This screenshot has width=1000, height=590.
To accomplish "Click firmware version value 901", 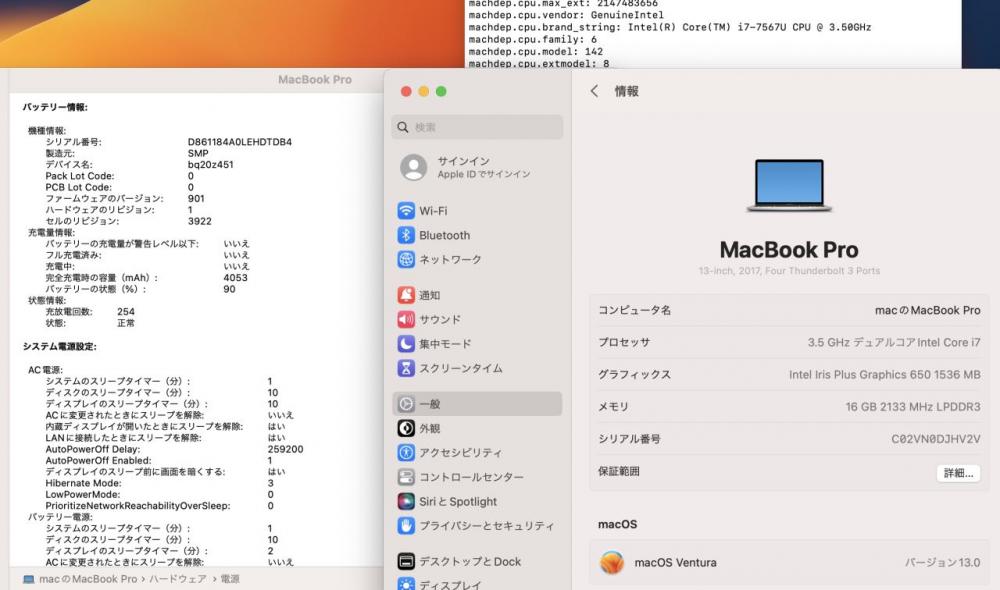I will 196,198.
